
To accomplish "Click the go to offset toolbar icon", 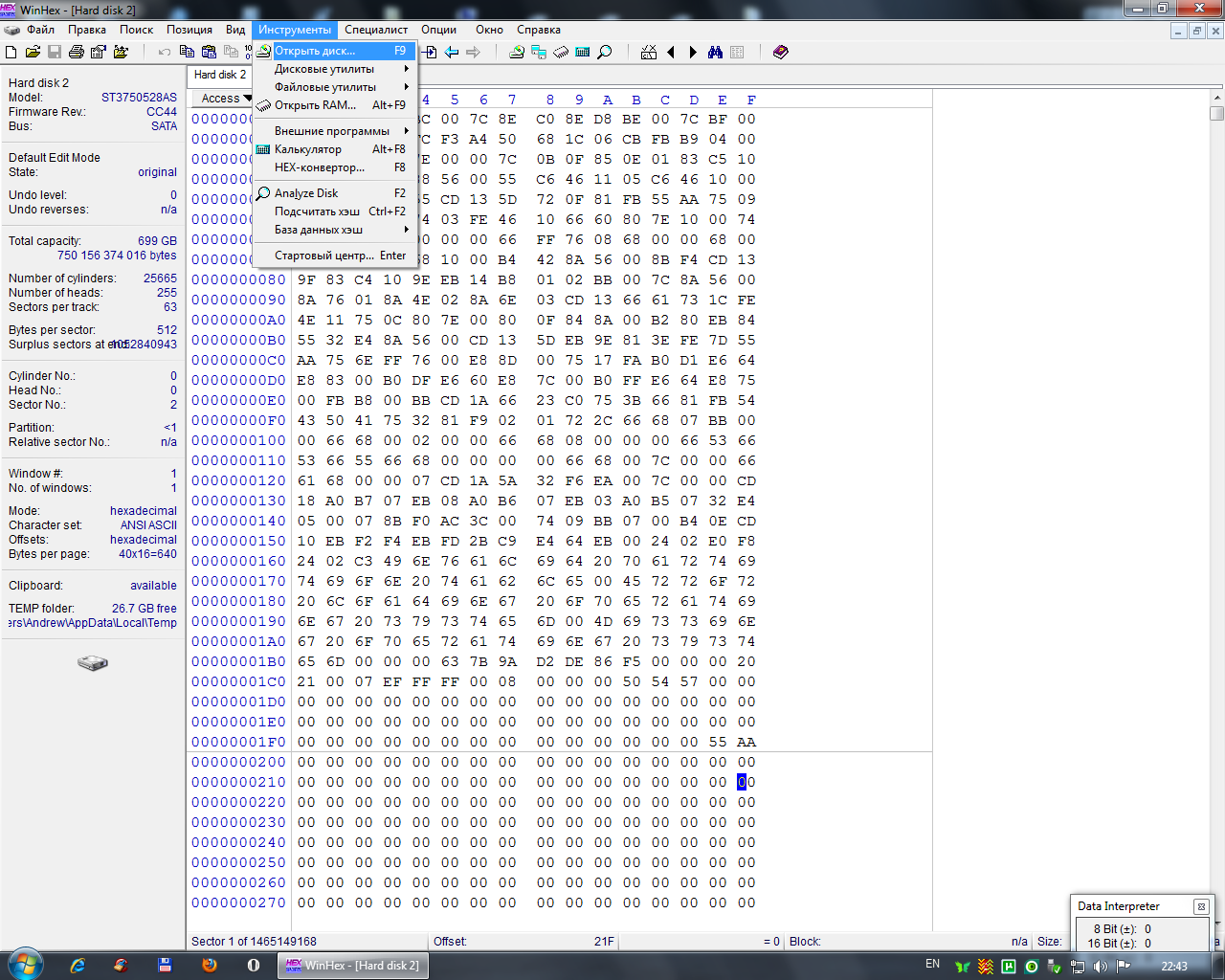I will click(430, 52).
